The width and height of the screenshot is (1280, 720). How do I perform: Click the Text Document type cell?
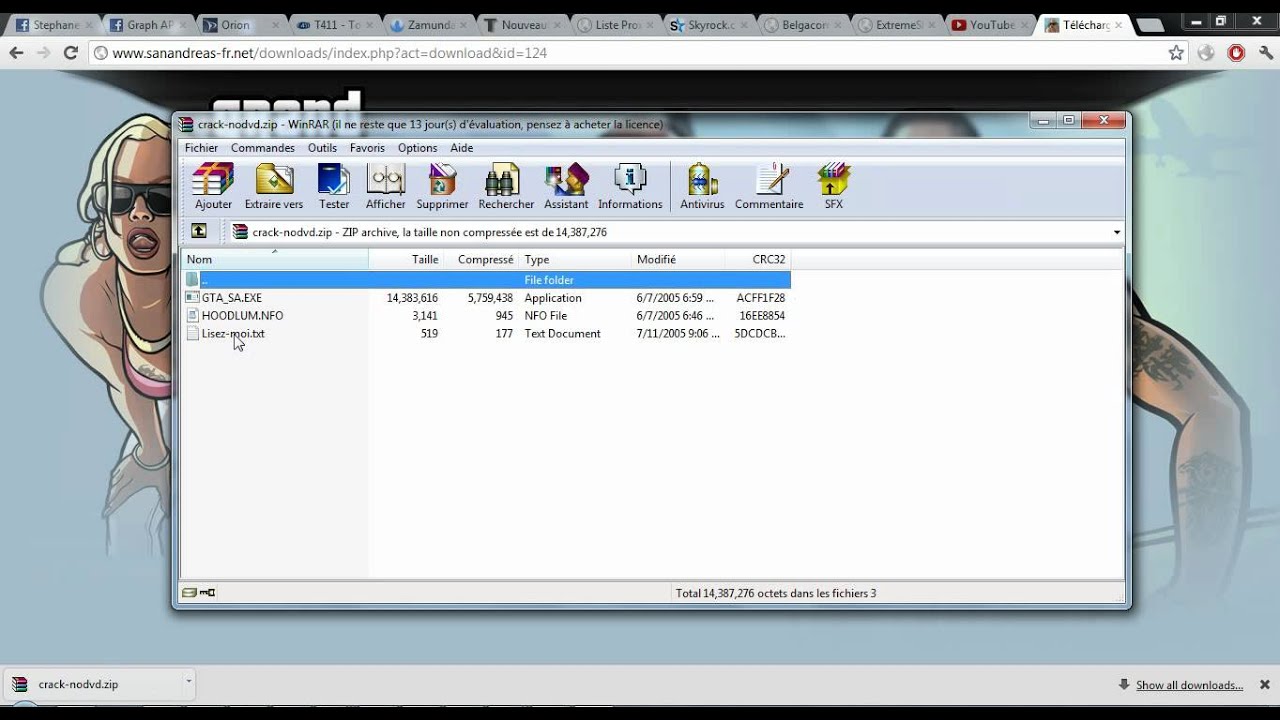pos(562,334)
